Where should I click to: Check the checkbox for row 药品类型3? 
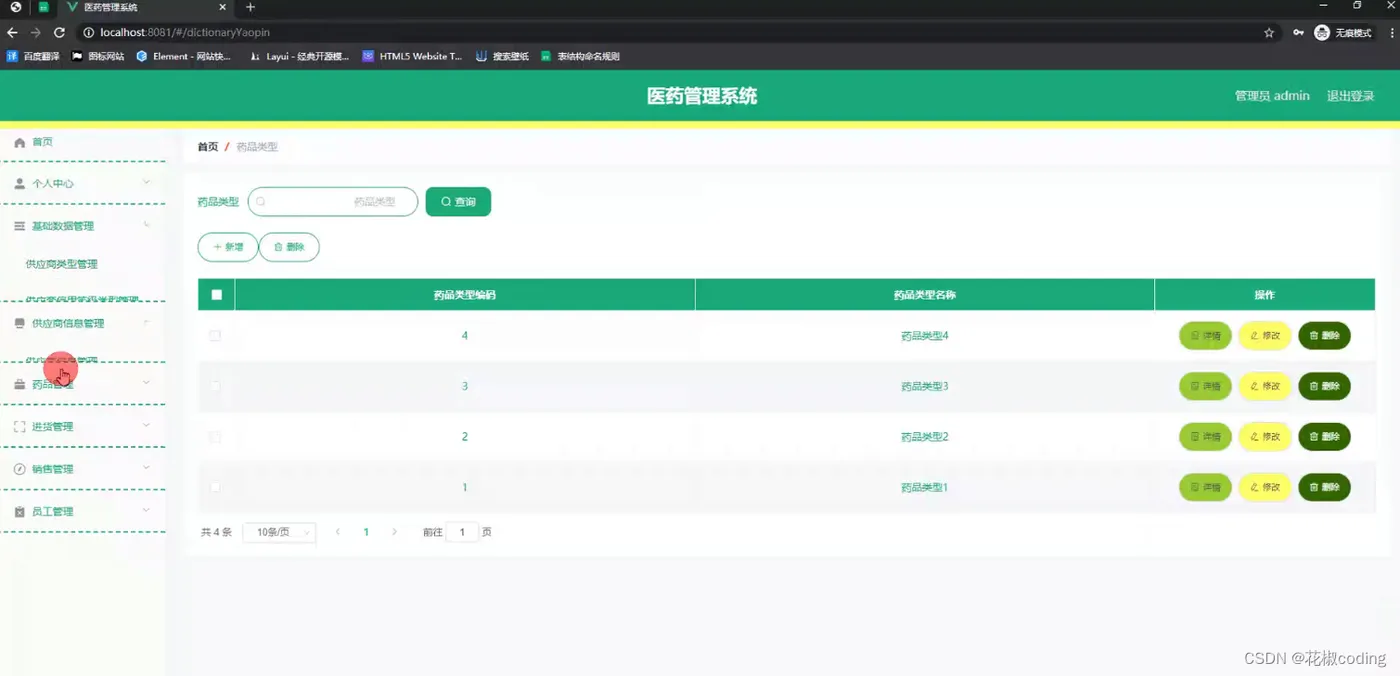215,386
